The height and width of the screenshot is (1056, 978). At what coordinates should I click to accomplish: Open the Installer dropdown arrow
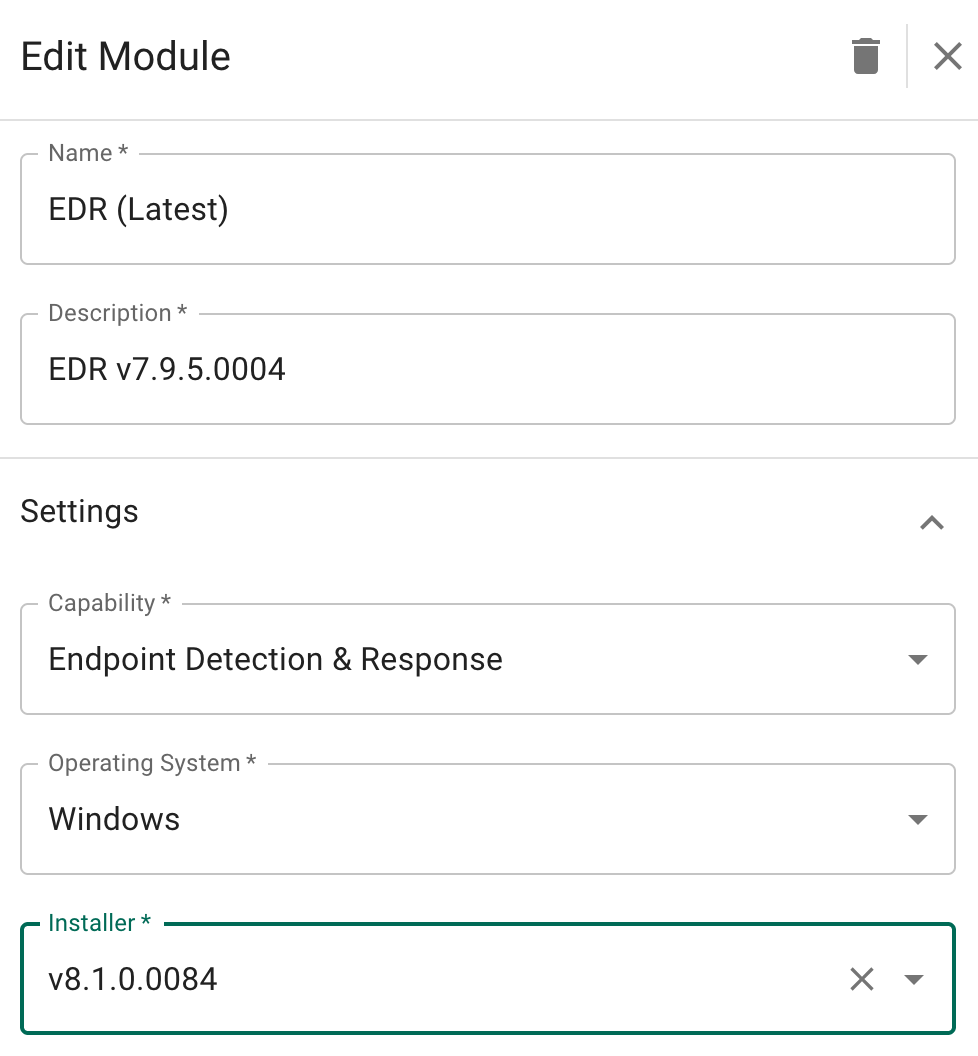point(913,979)
